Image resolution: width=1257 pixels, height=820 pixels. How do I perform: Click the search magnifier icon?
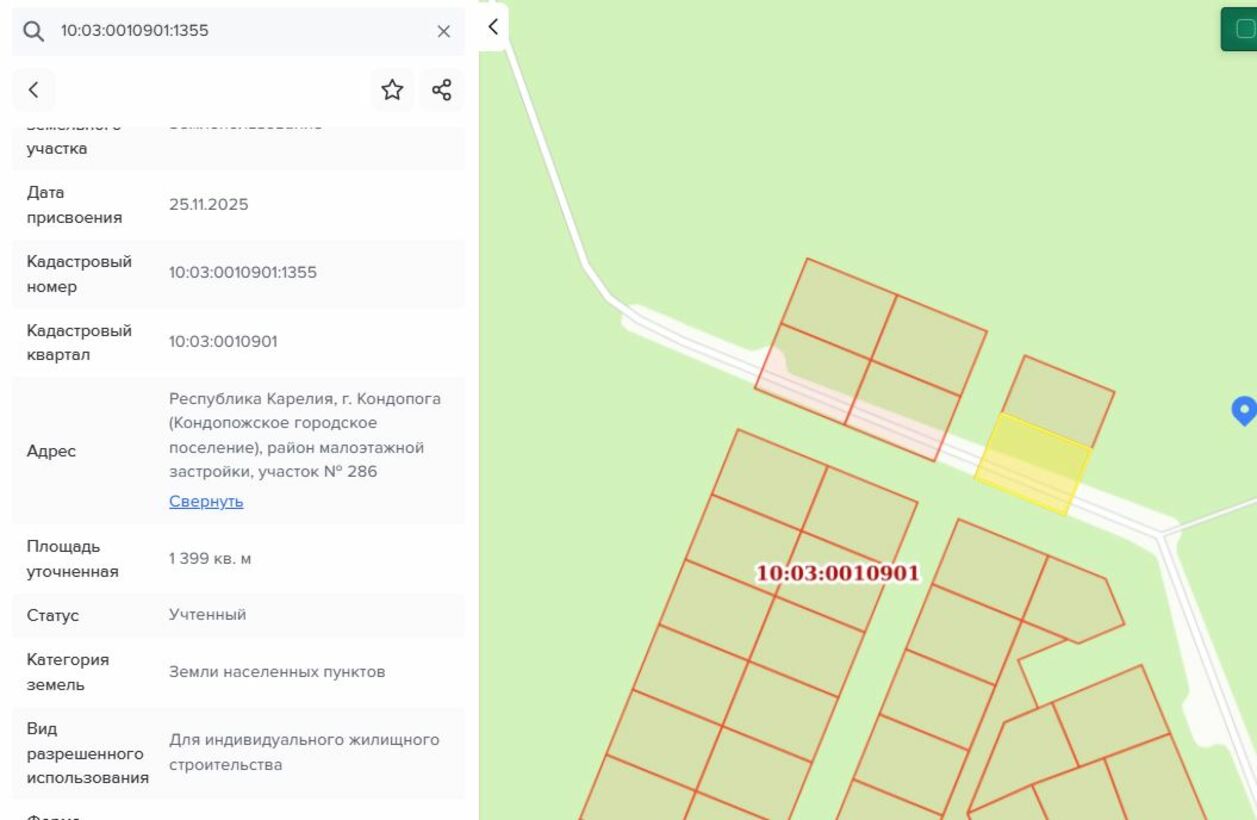point(34,31)
